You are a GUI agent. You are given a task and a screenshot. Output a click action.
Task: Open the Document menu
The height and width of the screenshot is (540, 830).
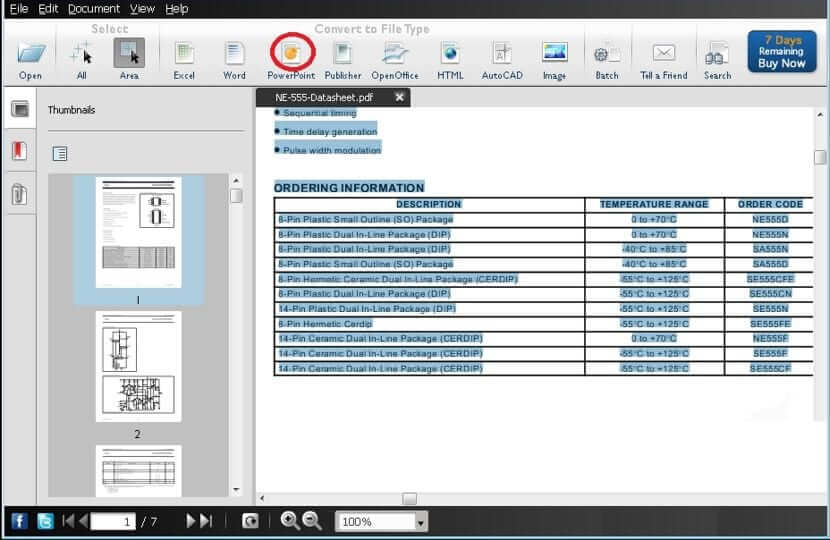(94, 8)
